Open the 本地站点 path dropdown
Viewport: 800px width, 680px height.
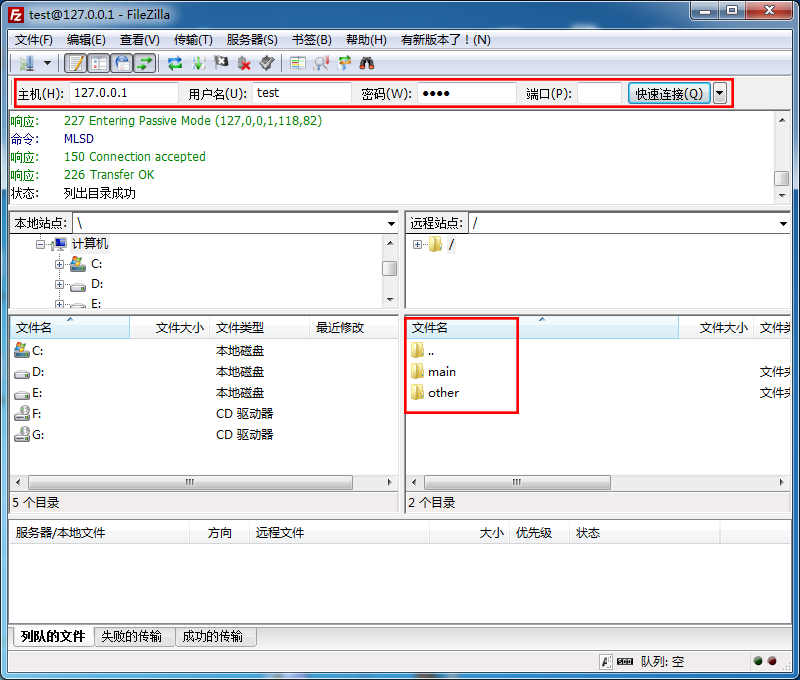pyautogui.click(x=391, y=223)
